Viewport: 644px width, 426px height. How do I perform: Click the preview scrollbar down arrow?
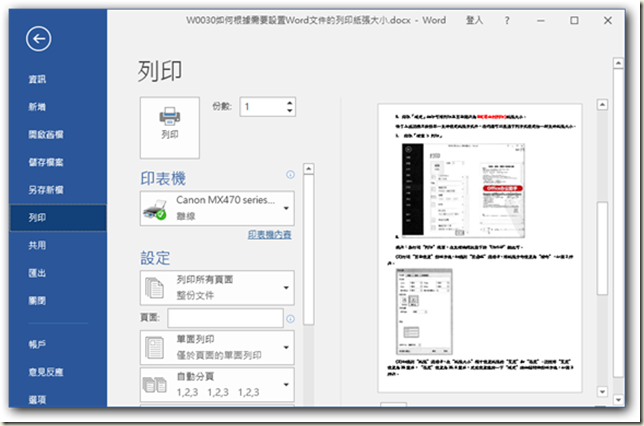click(x=602, y=391)
